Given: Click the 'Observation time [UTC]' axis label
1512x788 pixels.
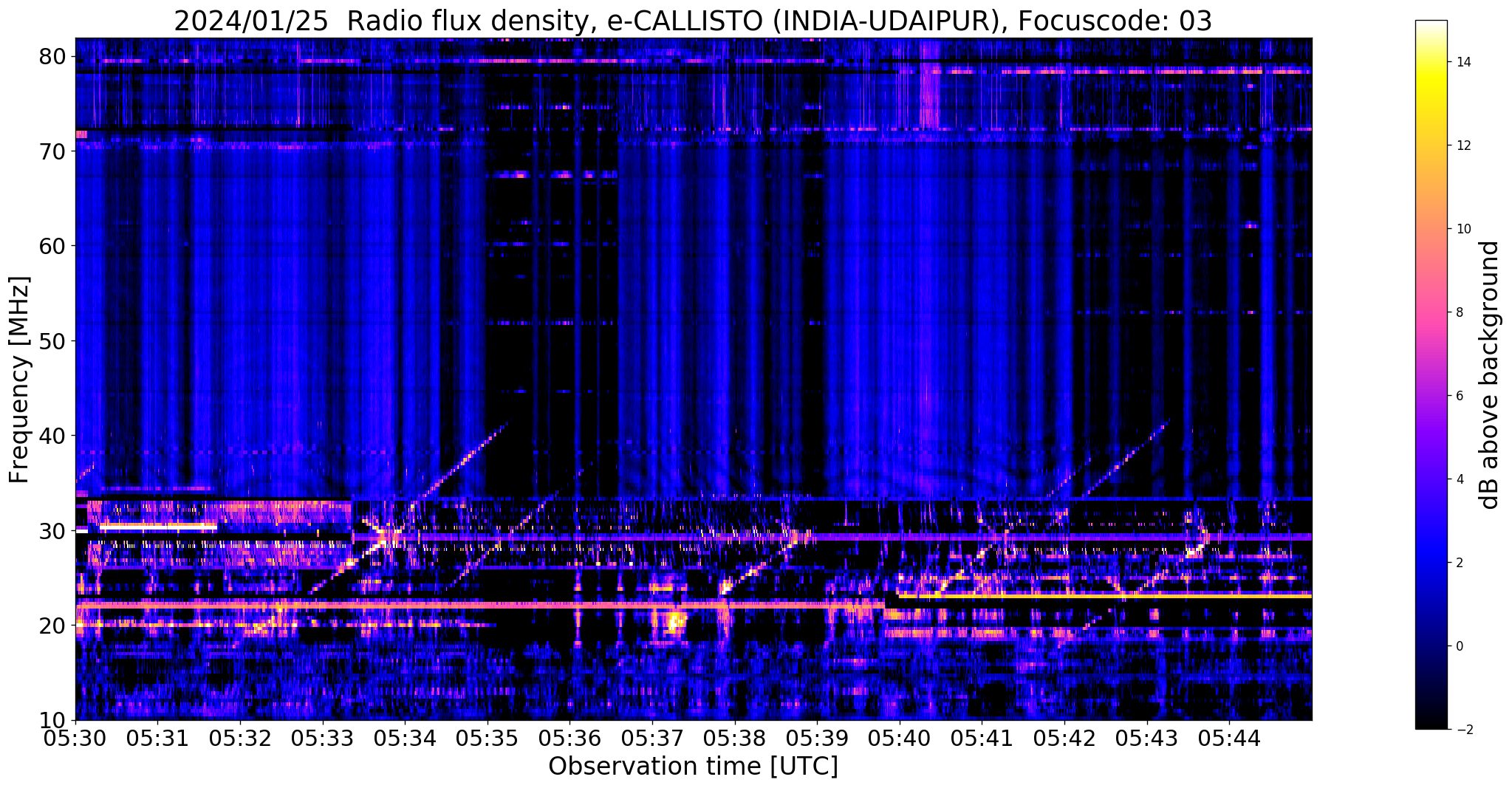Looking at the screenshot, I should pyautogui.click(x=693, y=766).
